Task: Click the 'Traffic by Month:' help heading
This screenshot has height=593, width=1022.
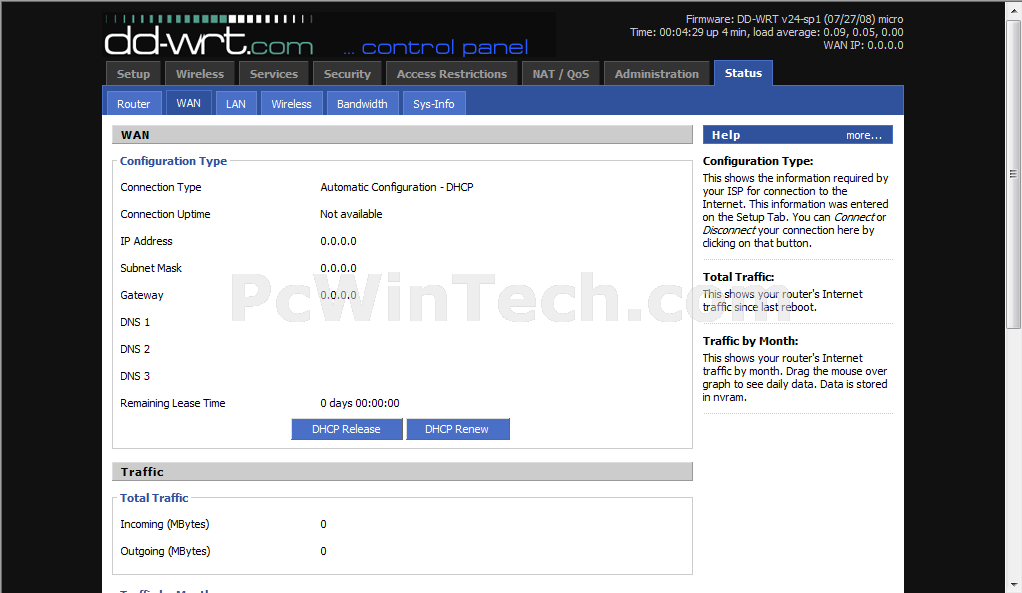Action: point(750,341)
